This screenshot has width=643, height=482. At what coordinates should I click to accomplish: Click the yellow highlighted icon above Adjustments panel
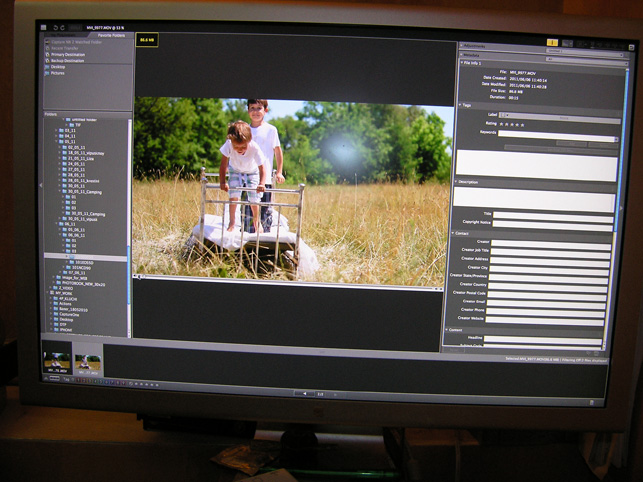552,42
